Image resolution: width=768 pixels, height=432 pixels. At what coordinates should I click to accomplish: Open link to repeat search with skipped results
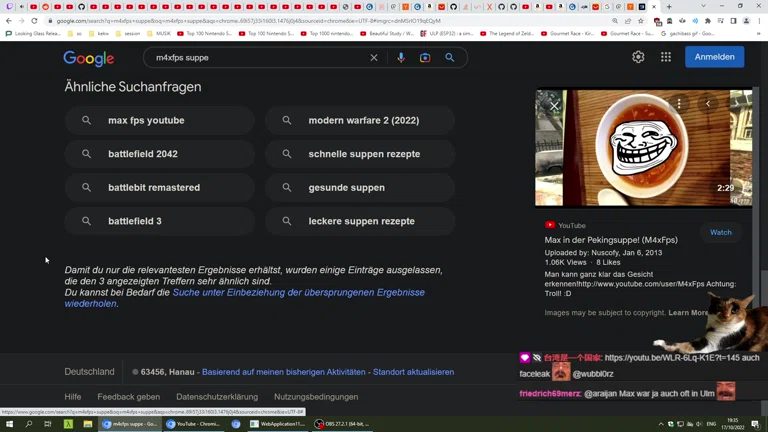(244, 298)
